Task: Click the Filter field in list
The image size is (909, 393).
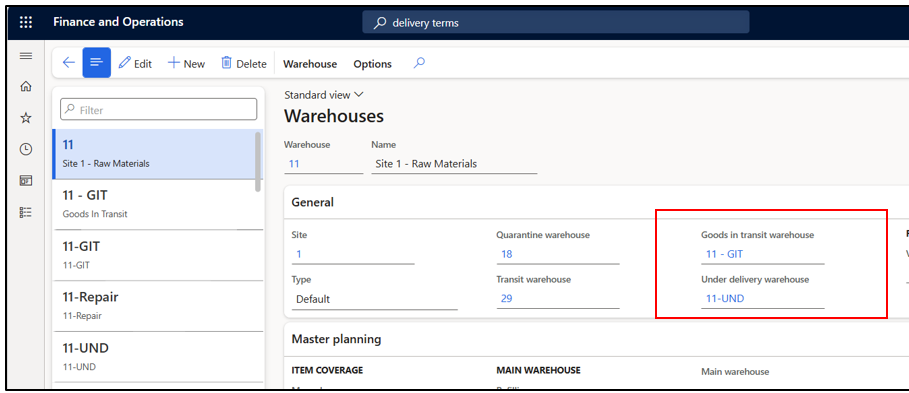Action: point(158,109)
